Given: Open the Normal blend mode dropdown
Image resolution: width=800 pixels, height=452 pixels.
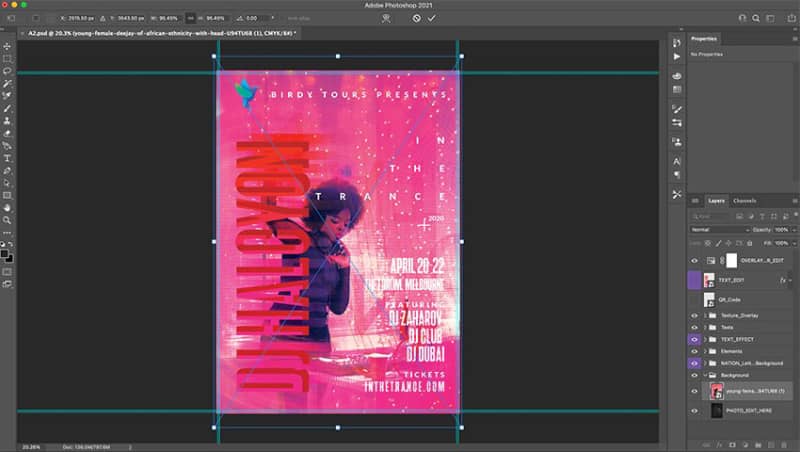Looking at the screenshot, I should tap(719, 230).
